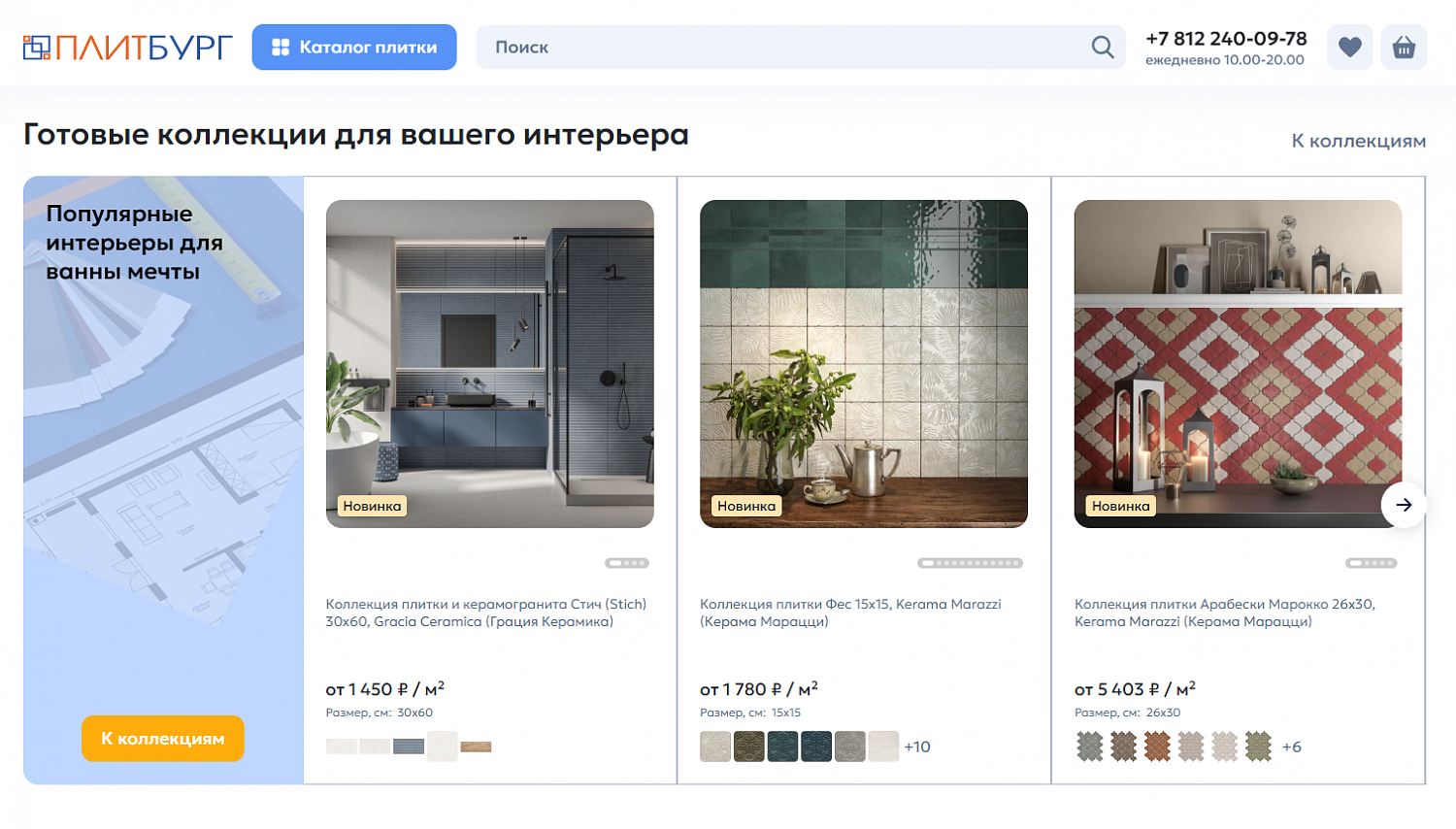Click the Фес card photo pagination dots

tap(971, 563)
